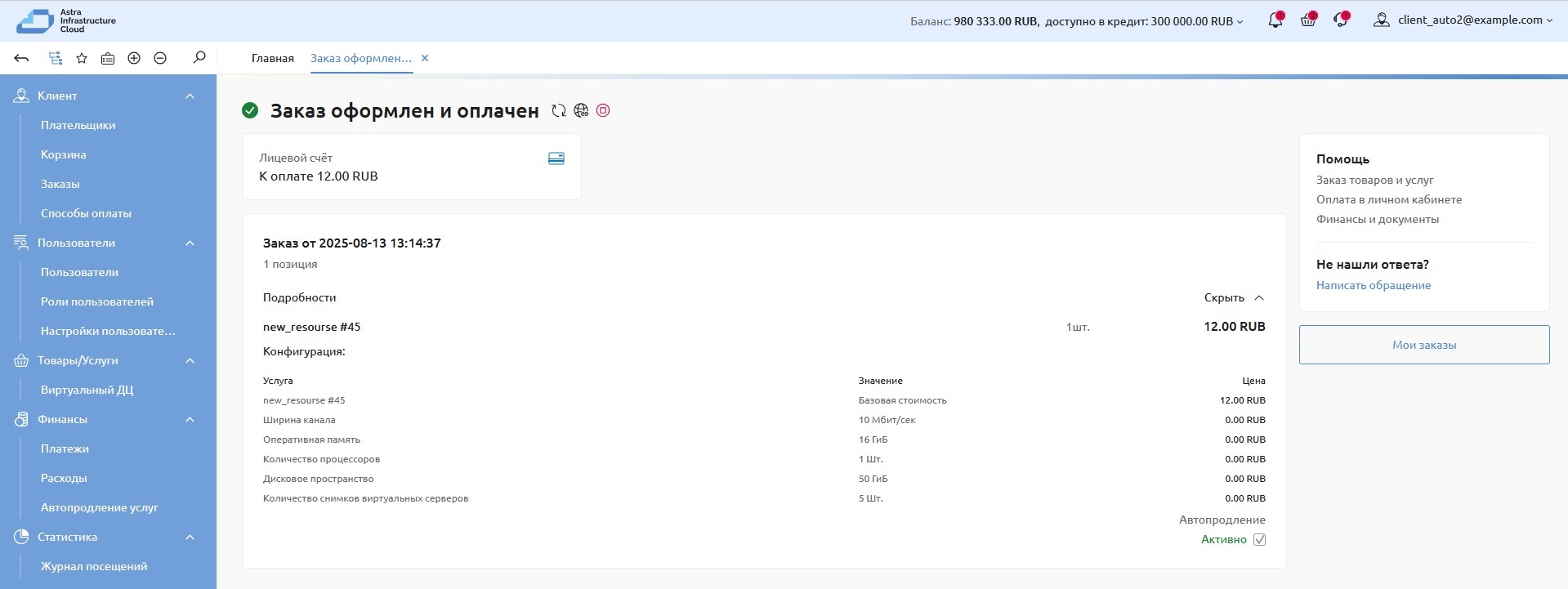Close the Заказ оформлен tab

click(x=425, y=58)
